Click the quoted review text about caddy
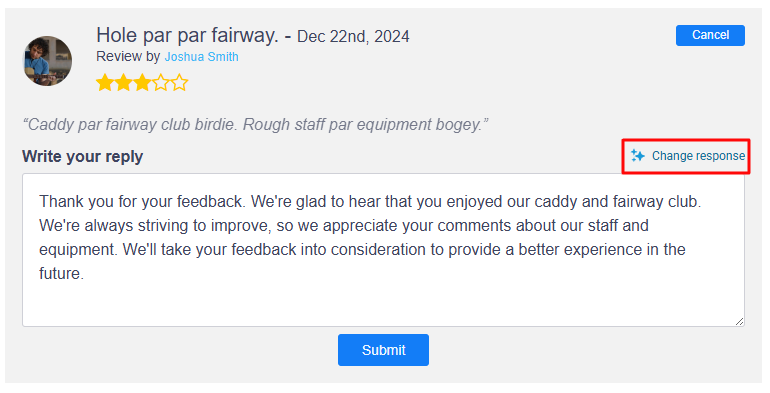770x393 pixels. (255, 124)
